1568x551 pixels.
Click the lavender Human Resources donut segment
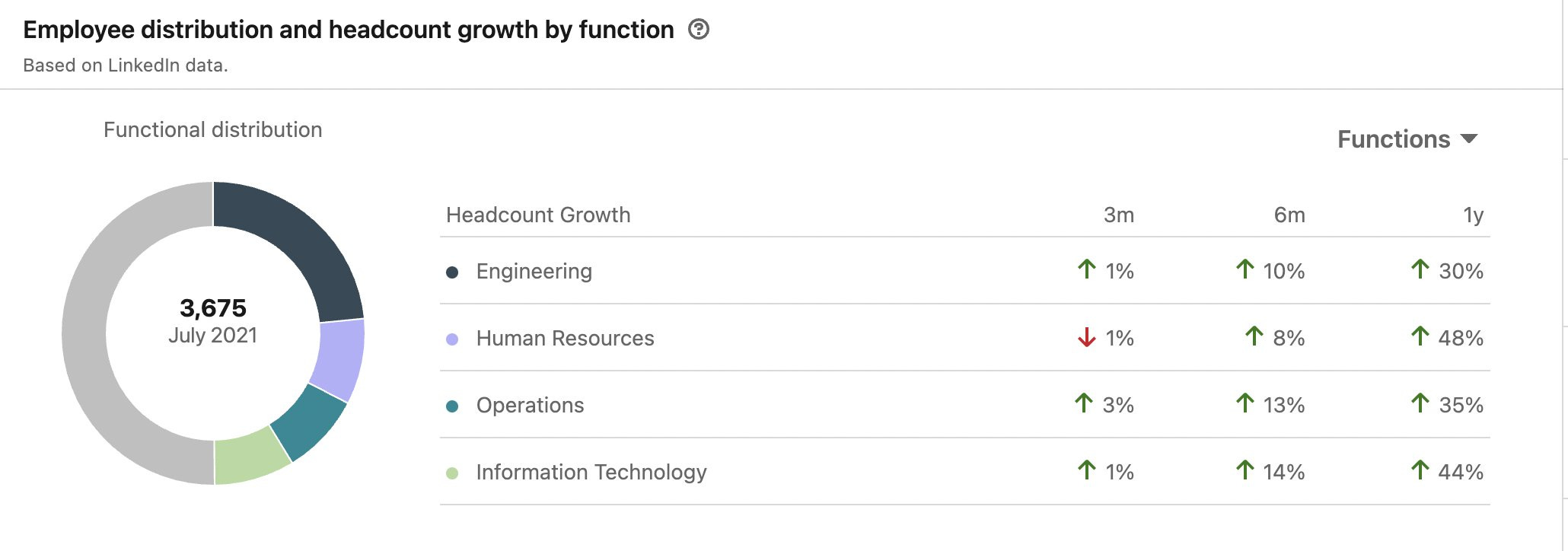(339, 356)
